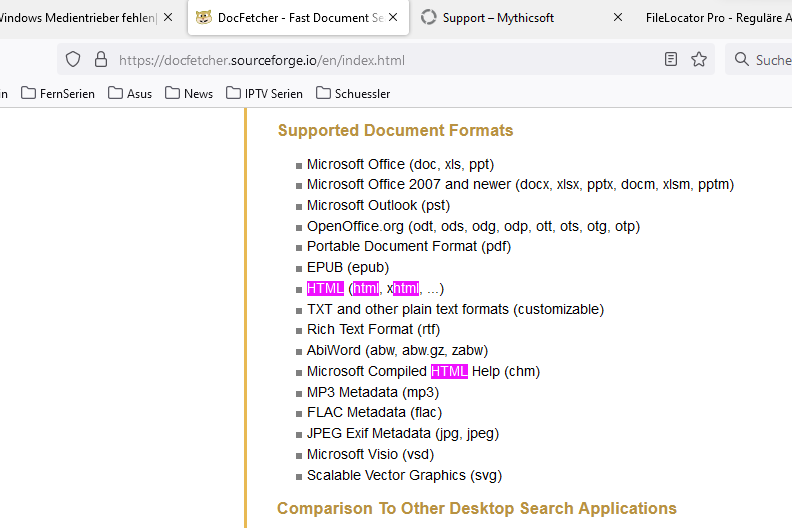Click the 'OpenOffice.org (odt, ods...)' item
792x528 pixels.
point(474,226)
